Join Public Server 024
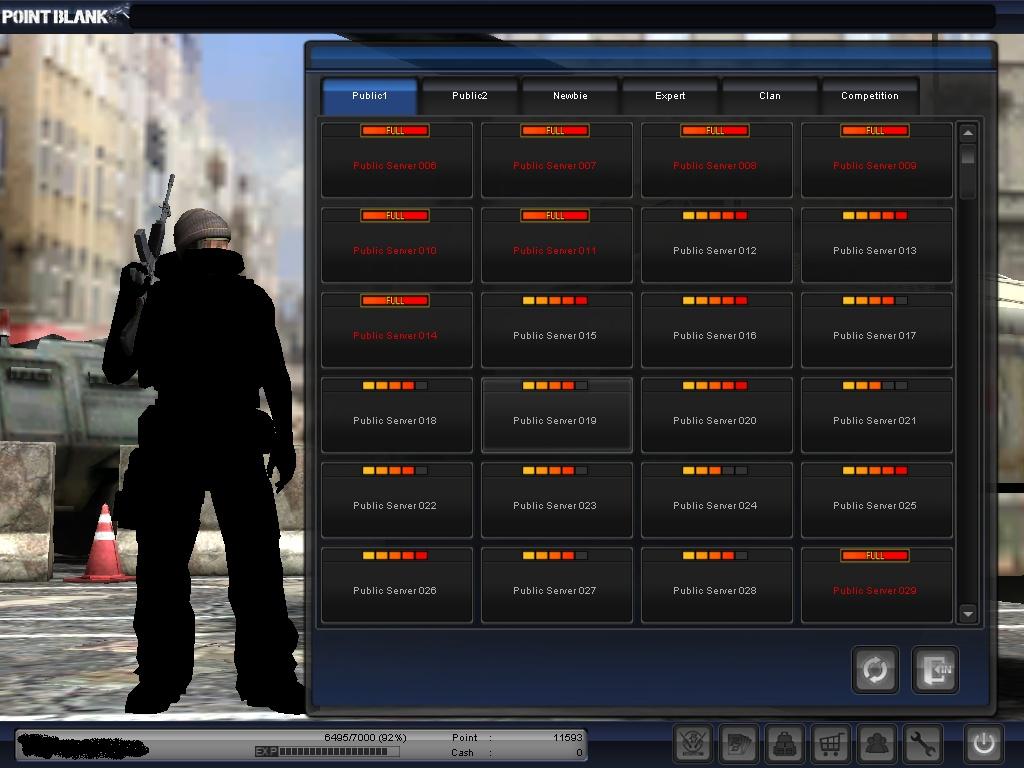The height and width of the screenshot is (768, 1024). (x=716, y=500)
